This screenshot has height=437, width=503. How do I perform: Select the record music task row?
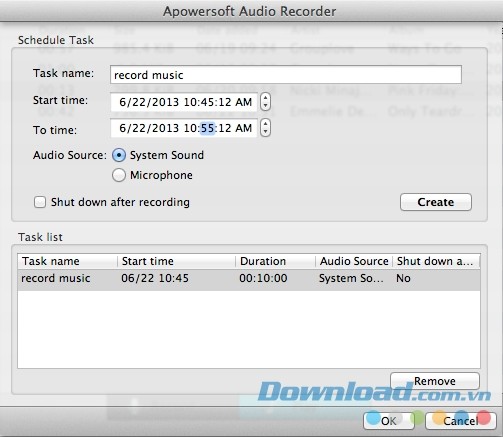pyautogui.click(x=249, y=278)
